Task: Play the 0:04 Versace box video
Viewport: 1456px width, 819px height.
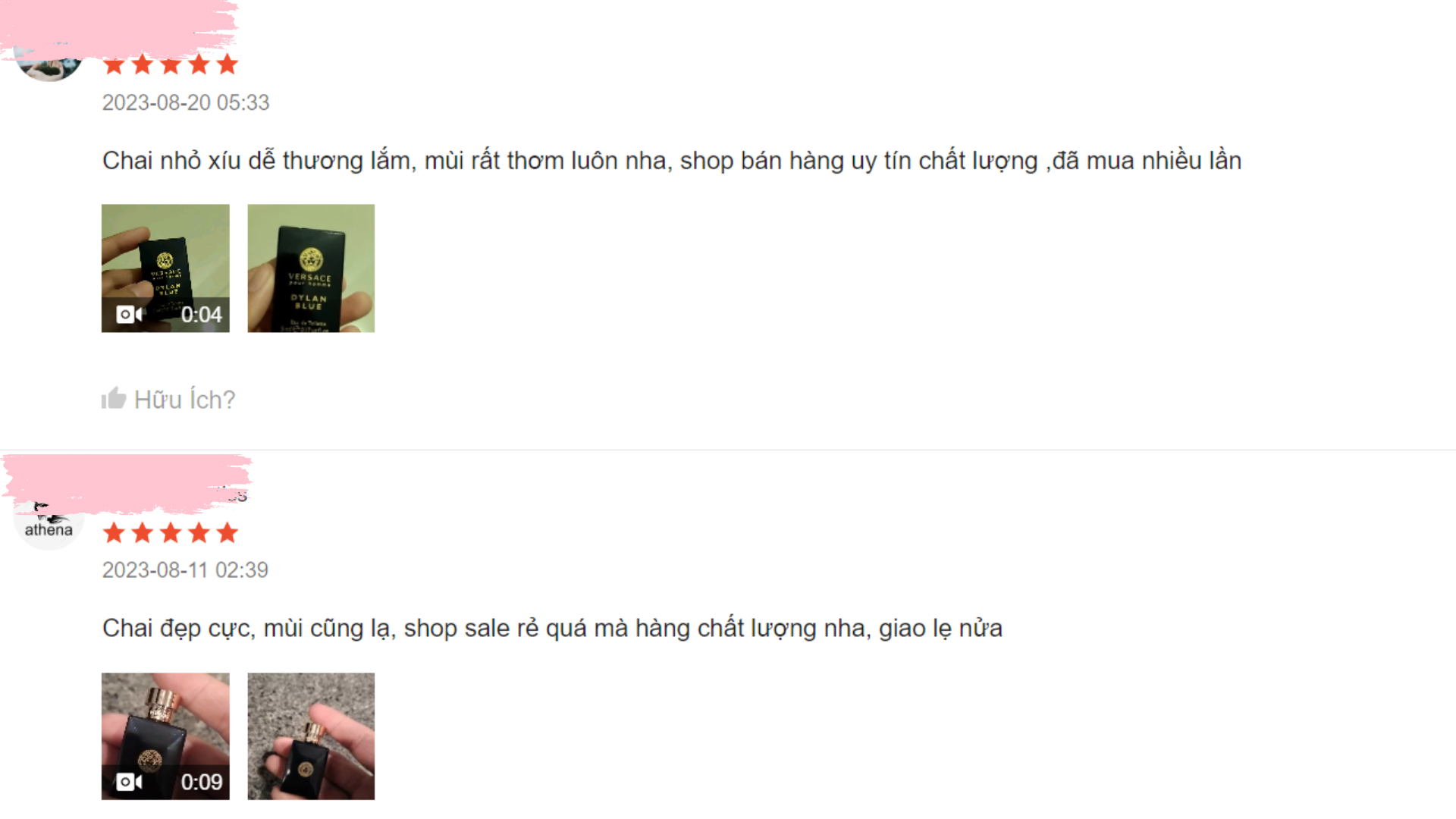Action: click(x=165, y=268)
